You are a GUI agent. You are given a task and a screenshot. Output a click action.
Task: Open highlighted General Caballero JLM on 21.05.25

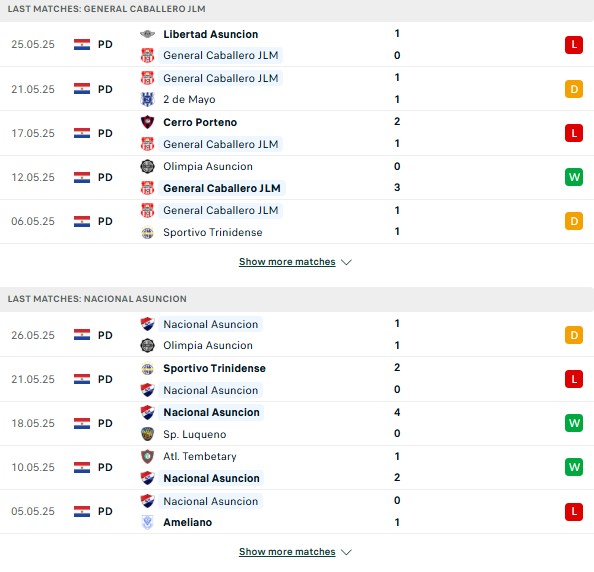220,78
